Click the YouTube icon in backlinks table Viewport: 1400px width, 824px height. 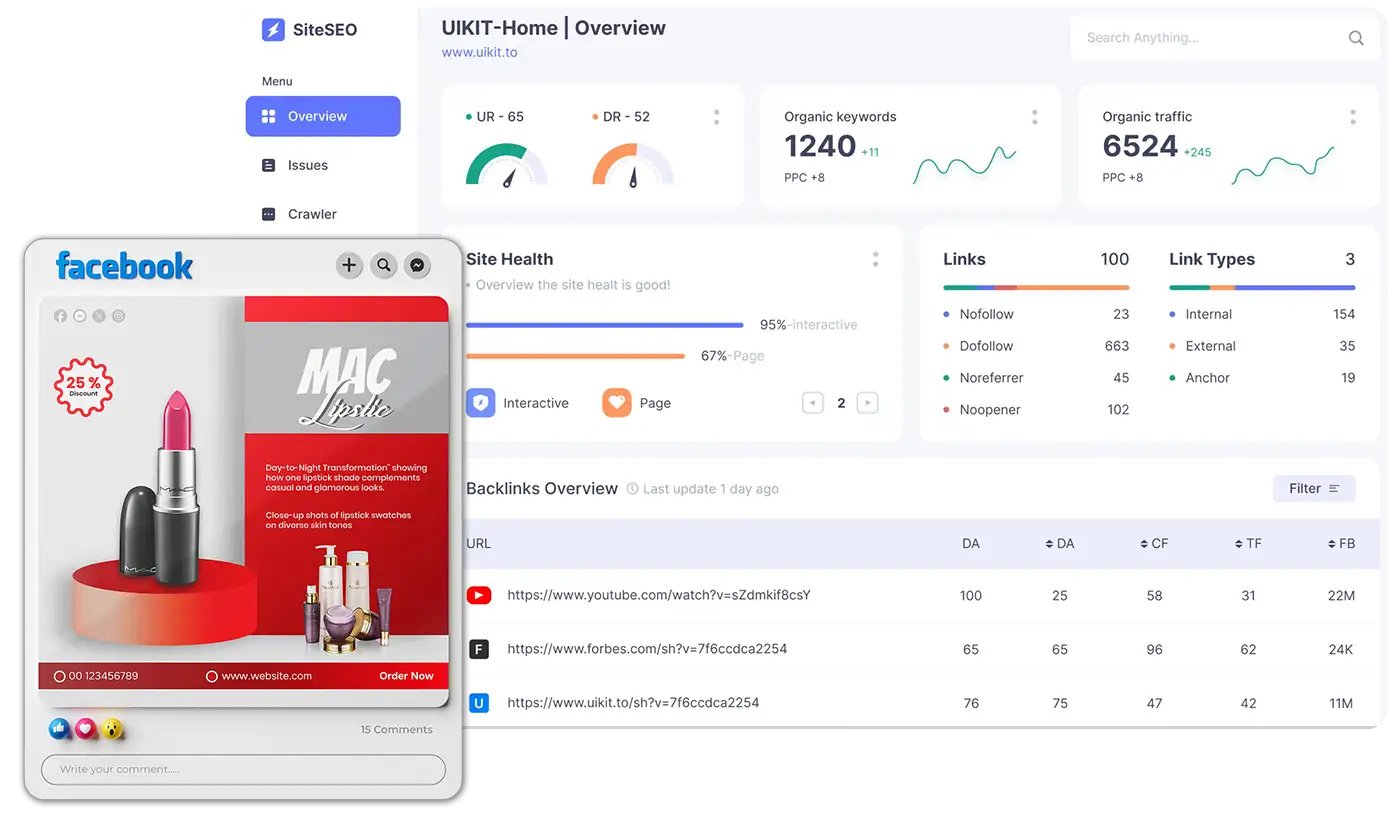(479, 595)
